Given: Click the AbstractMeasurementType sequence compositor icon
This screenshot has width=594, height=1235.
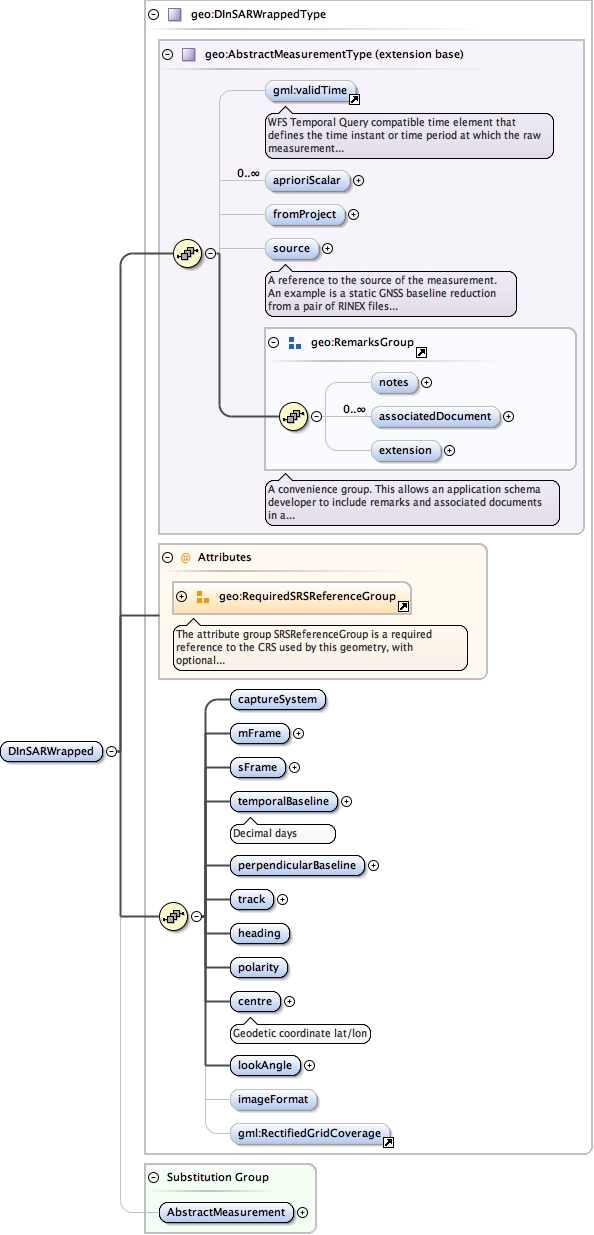Looking at the screenshot, I should (x=188, y=254).
